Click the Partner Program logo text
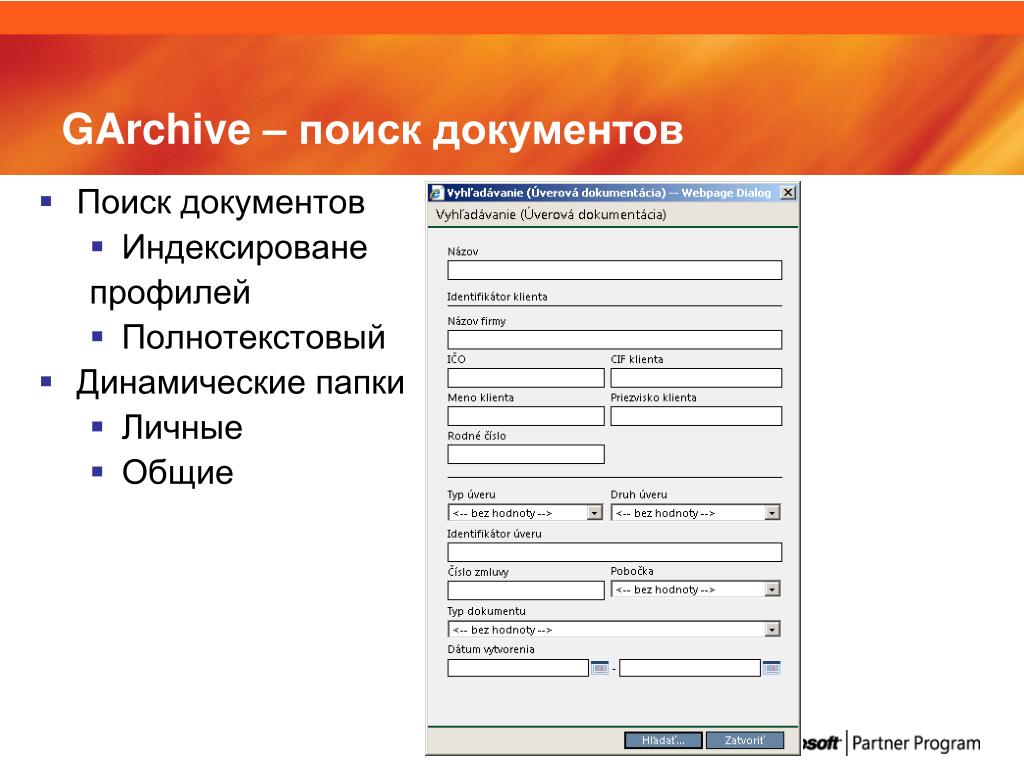1024x768 pixels. coord(916,743)
